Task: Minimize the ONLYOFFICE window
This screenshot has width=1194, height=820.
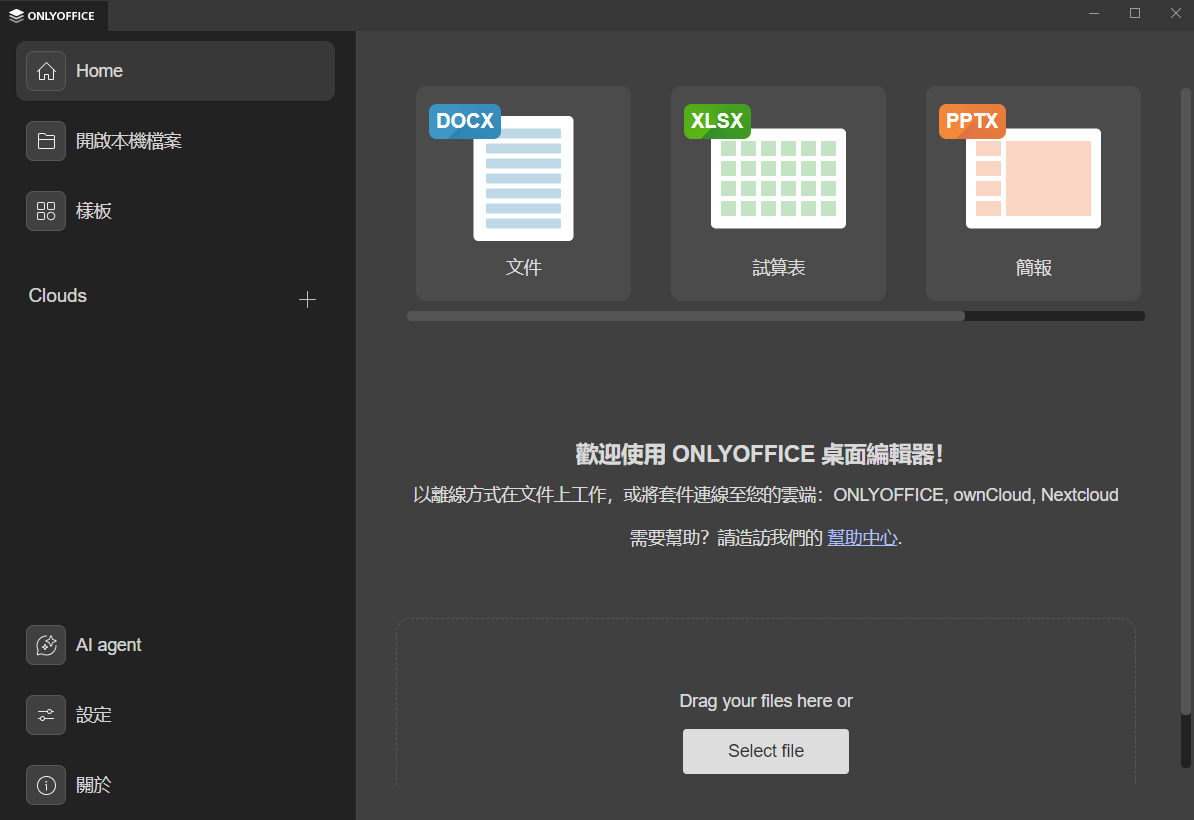Action: (x=1093, y=14)
